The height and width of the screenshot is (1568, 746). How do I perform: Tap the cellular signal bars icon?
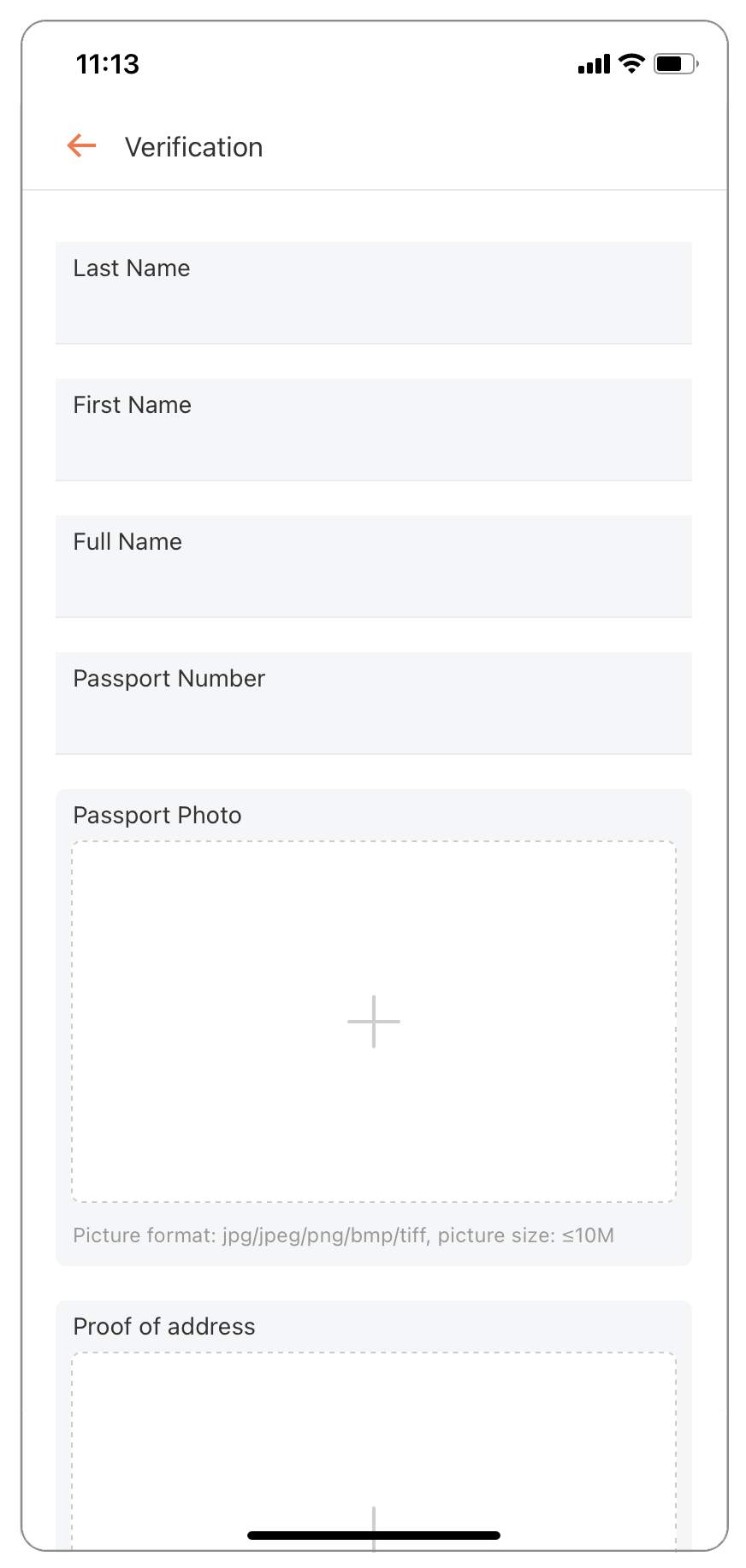click(594, 64)
